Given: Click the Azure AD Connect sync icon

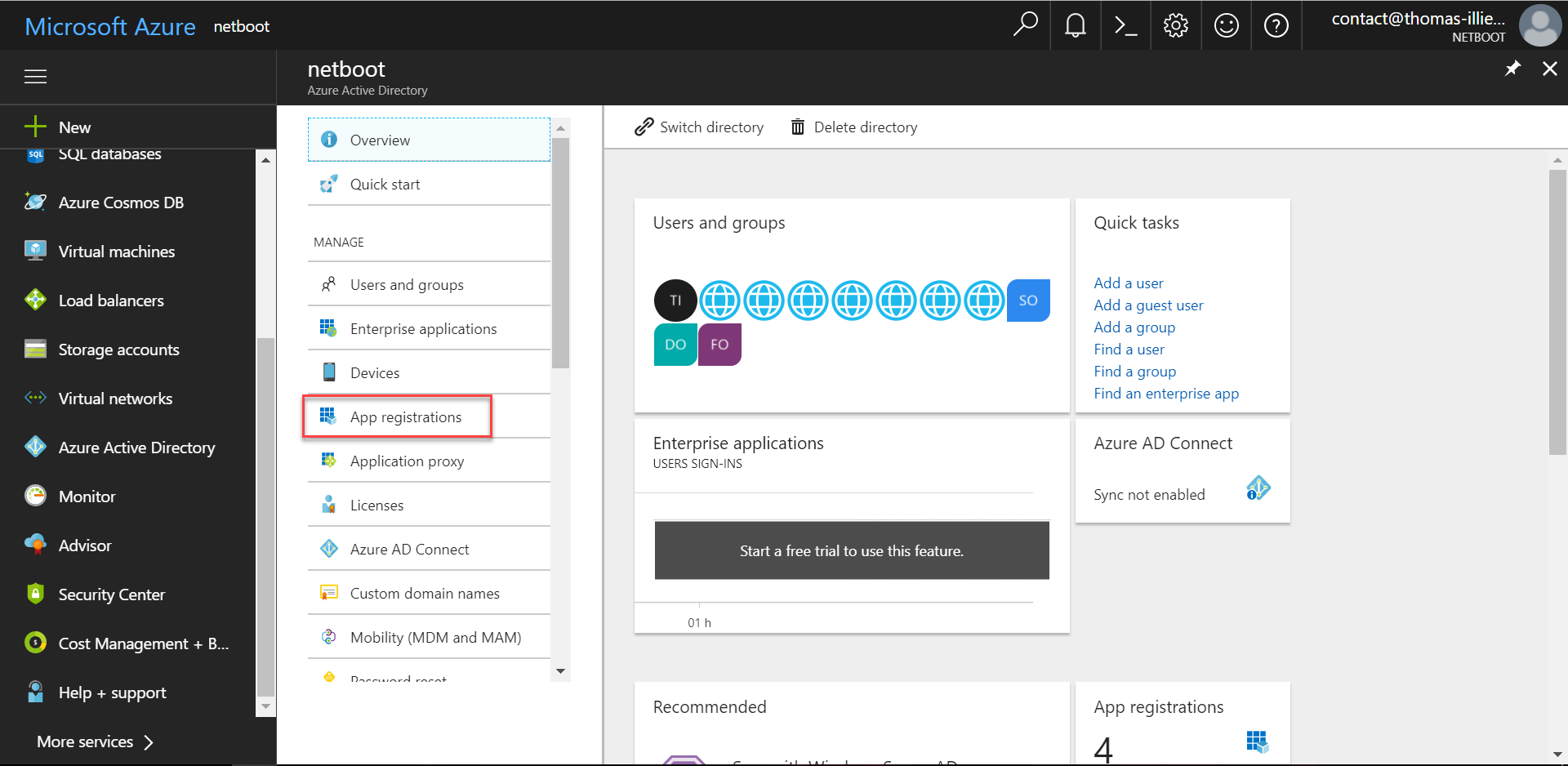Looking at the screenshot, I should point(1258,488).
